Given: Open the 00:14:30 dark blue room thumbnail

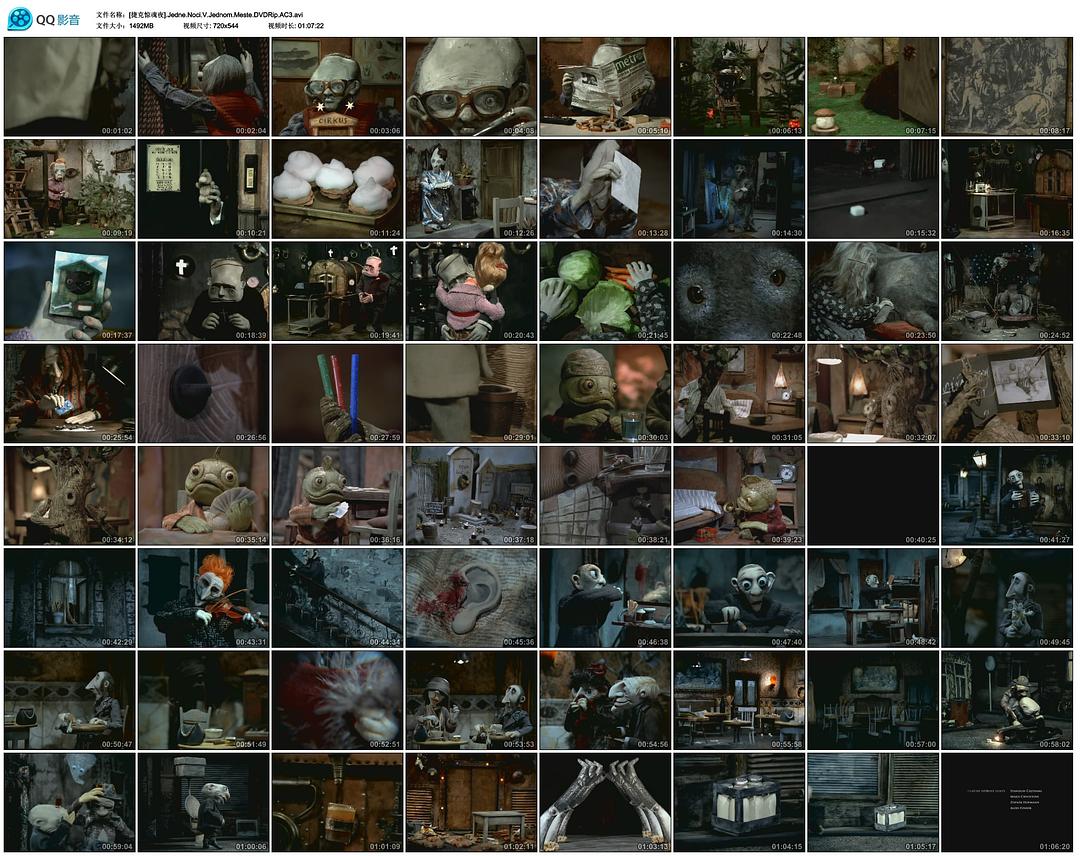Looking at the screenshot, I should 739,189.
